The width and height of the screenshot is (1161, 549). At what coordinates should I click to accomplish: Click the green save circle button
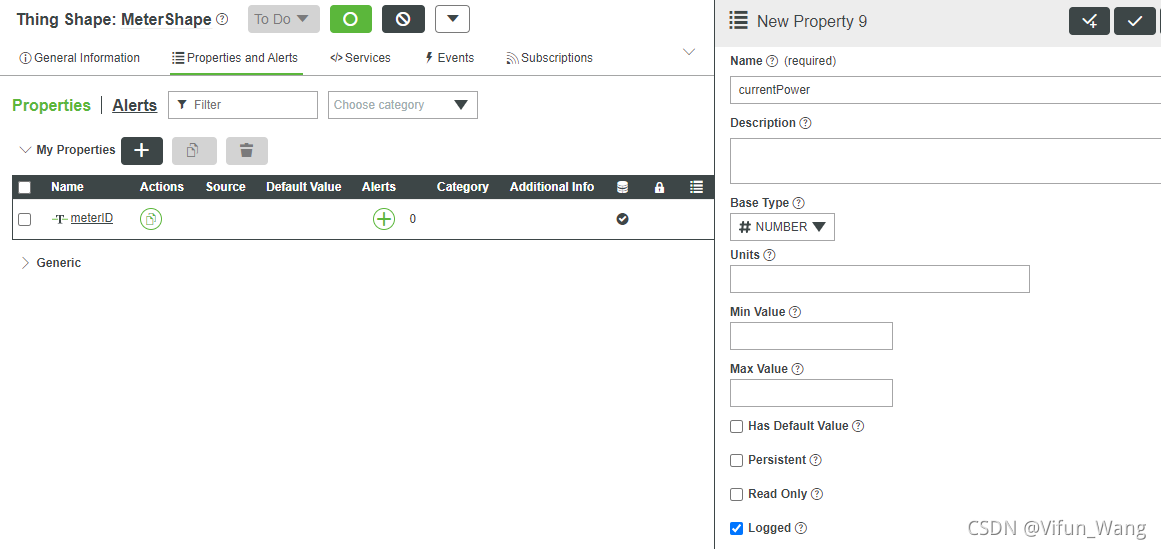point(351,19)
